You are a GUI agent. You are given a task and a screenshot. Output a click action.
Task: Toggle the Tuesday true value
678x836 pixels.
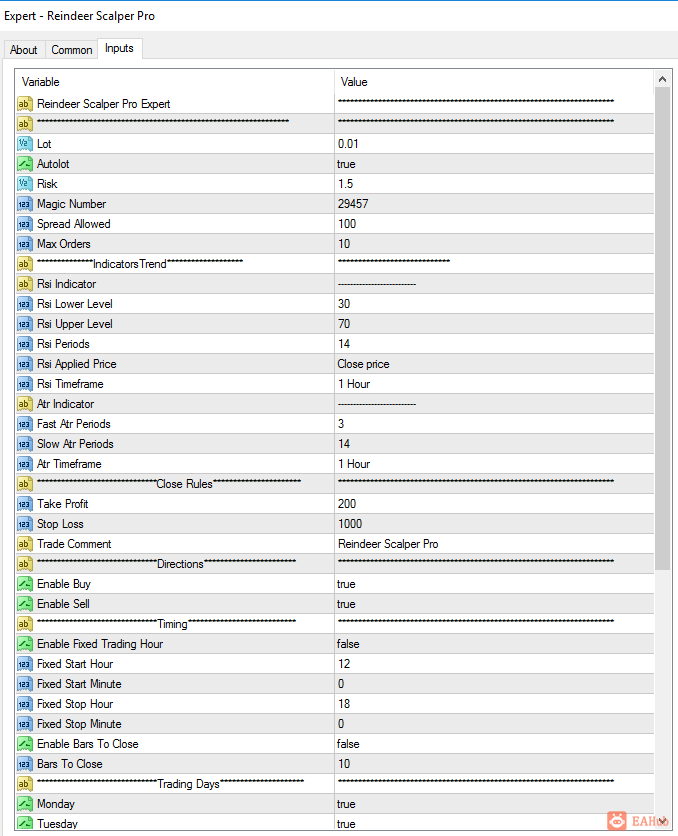click(x=494, y=823)
